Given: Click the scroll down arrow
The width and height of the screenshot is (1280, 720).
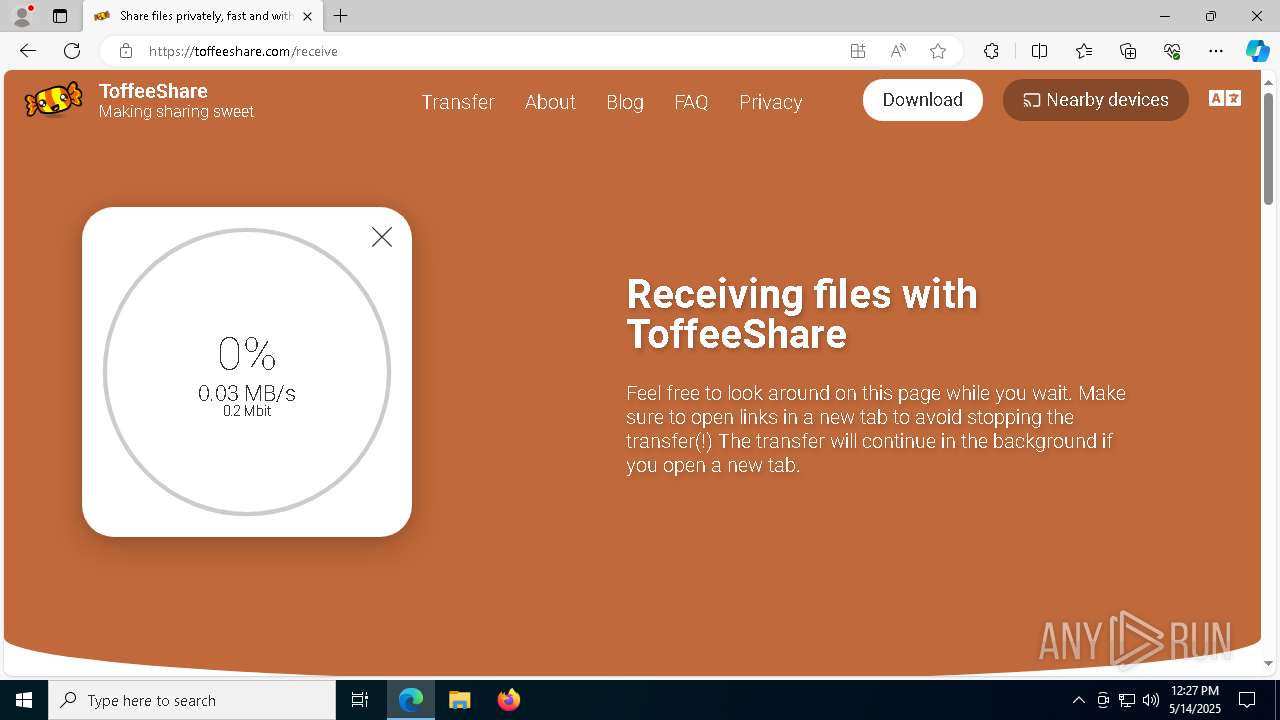Looking at the screenshot, I should [x=1268, y=663].
